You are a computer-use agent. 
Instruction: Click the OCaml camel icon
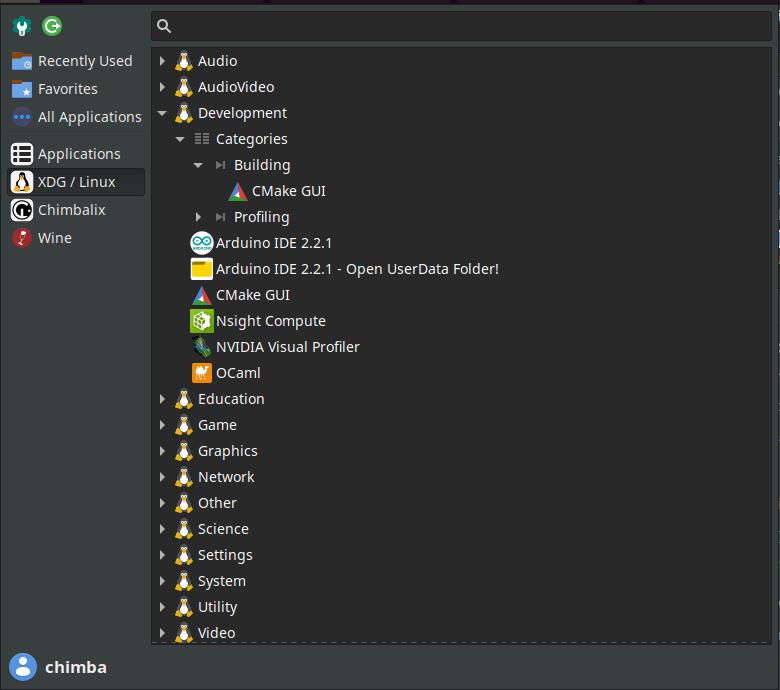[x=202, y=373]
